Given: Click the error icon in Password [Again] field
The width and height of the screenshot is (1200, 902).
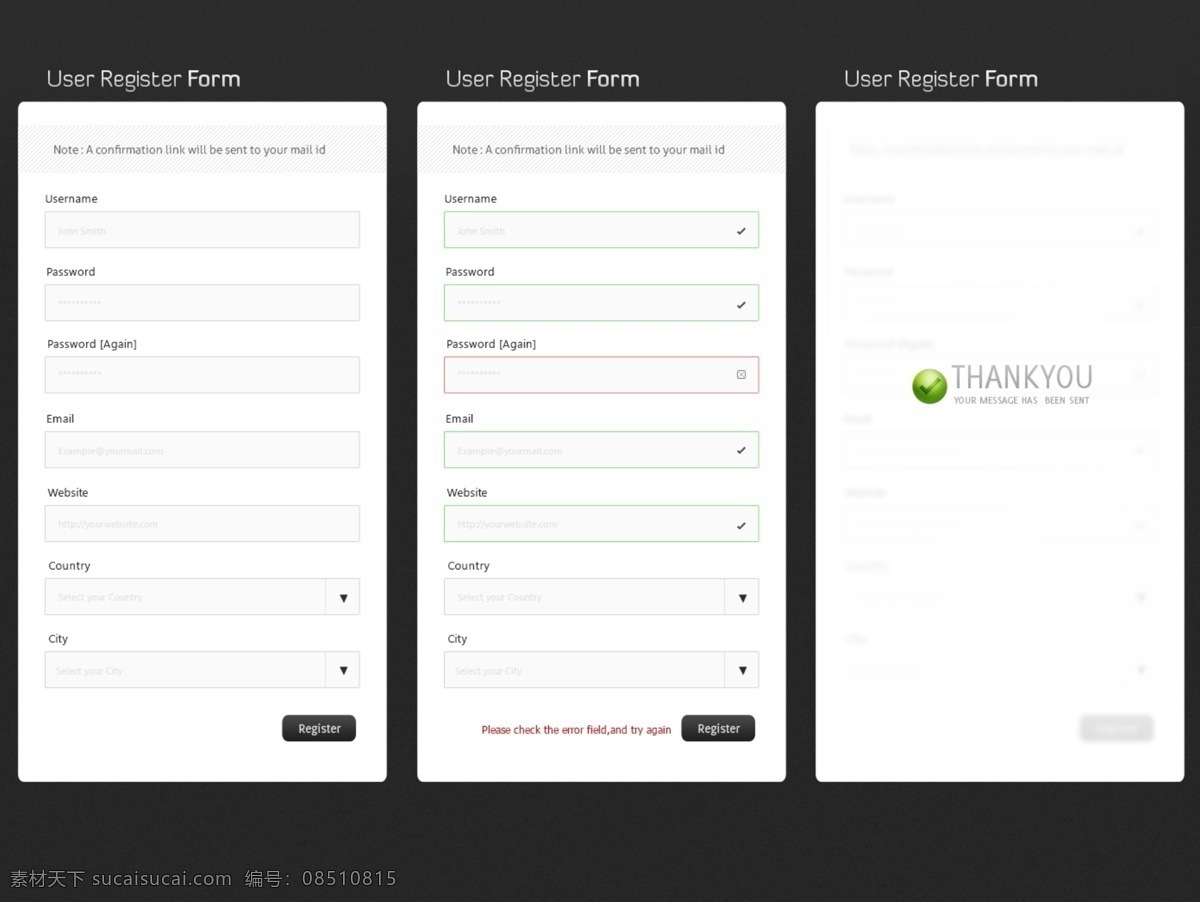Looking at the screenshot, I should coord(741,375).
